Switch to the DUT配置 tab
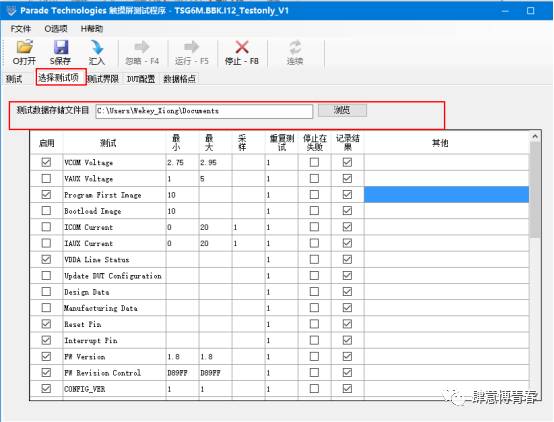 point(141,79)
